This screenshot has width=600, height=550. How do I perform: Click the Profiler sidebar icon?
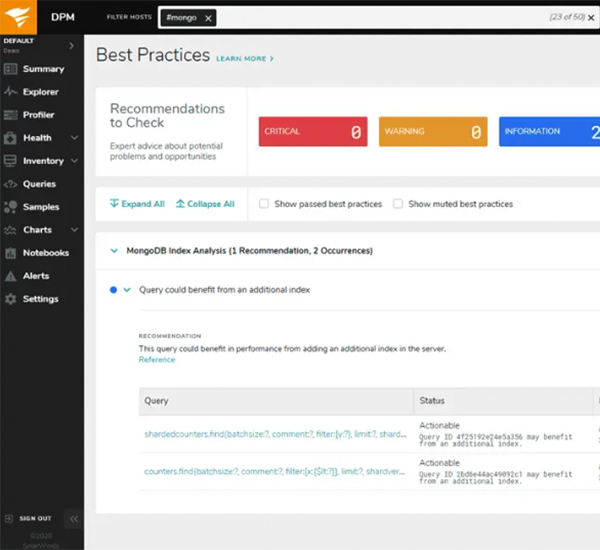click(10, 115)
